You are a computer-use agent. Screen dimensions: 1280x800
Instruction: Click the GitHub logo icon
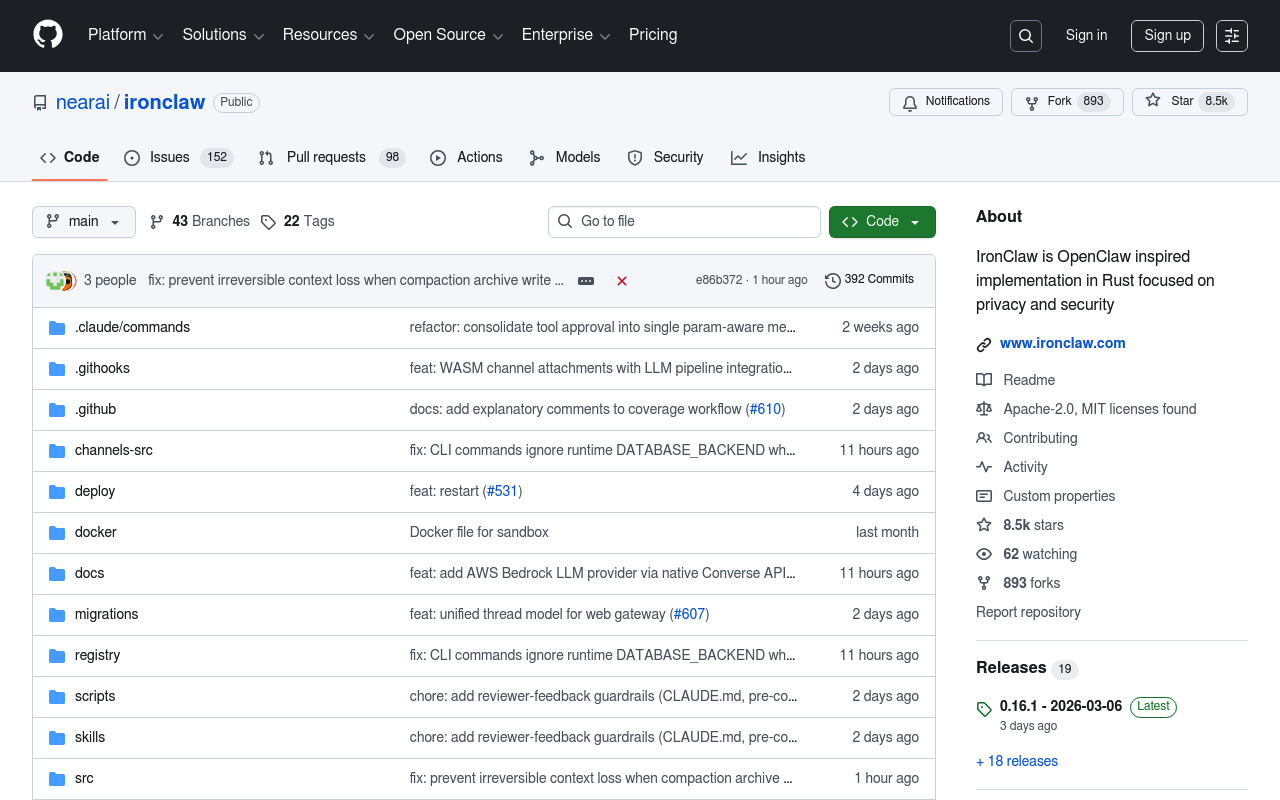(48, 35)
